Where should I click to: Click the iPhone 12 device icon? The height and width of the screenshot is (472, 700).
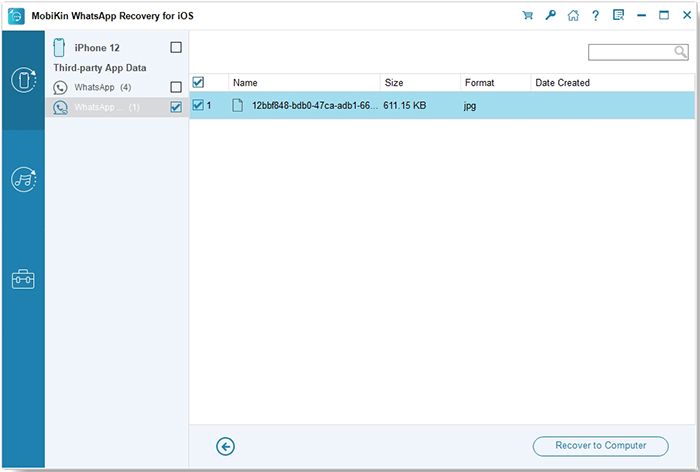pos(59,47)
